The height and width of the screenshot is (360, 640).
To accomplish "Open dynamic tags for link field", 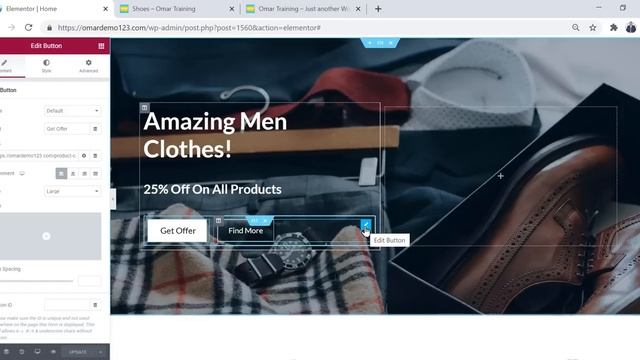I will (x=95, y=156).
